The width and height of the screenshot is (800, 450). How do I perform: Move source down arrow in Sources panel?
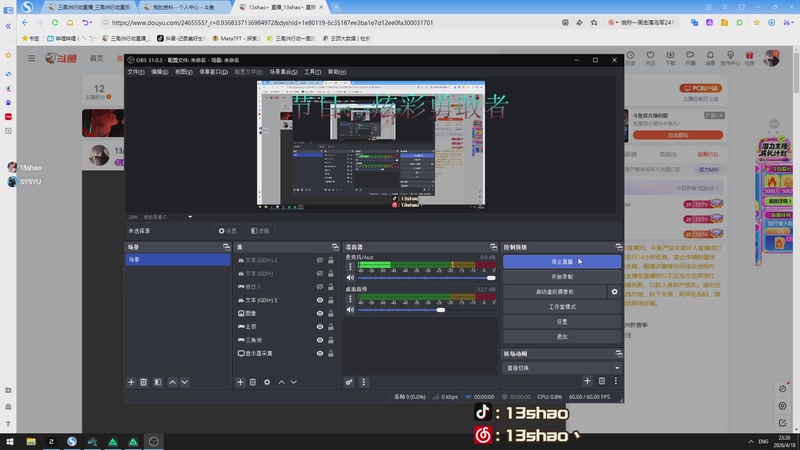[x=294, y=382]
